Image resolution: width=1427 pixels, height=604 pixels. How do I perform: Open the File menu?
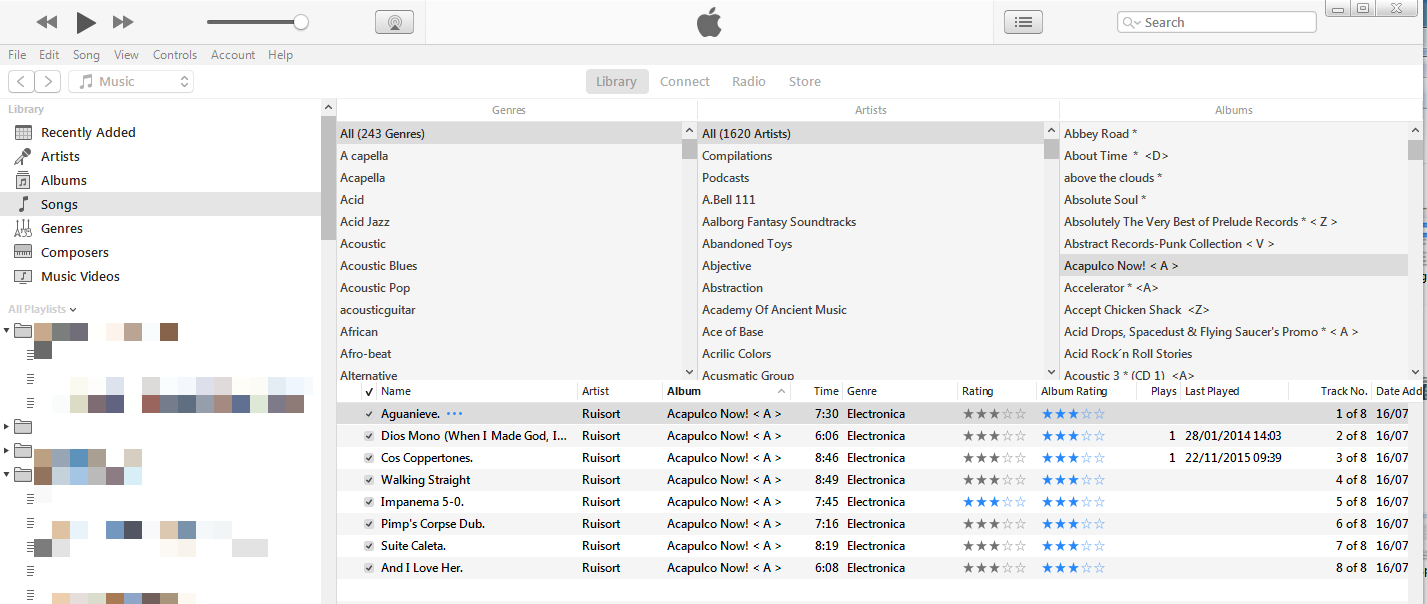point(17,55)
